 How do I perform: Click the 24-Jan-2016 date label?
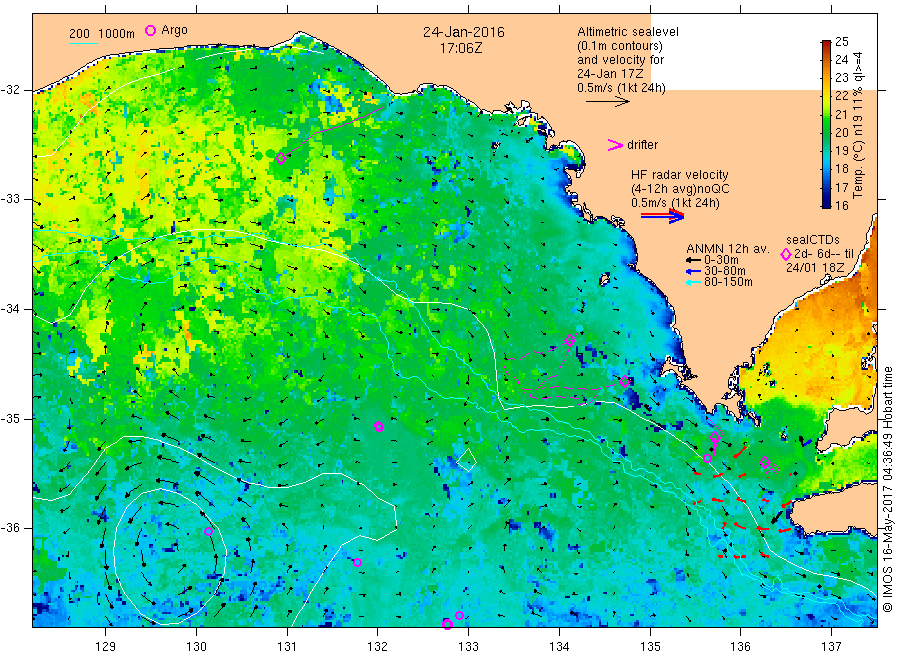pyautogui.click(x=464, y=33)
